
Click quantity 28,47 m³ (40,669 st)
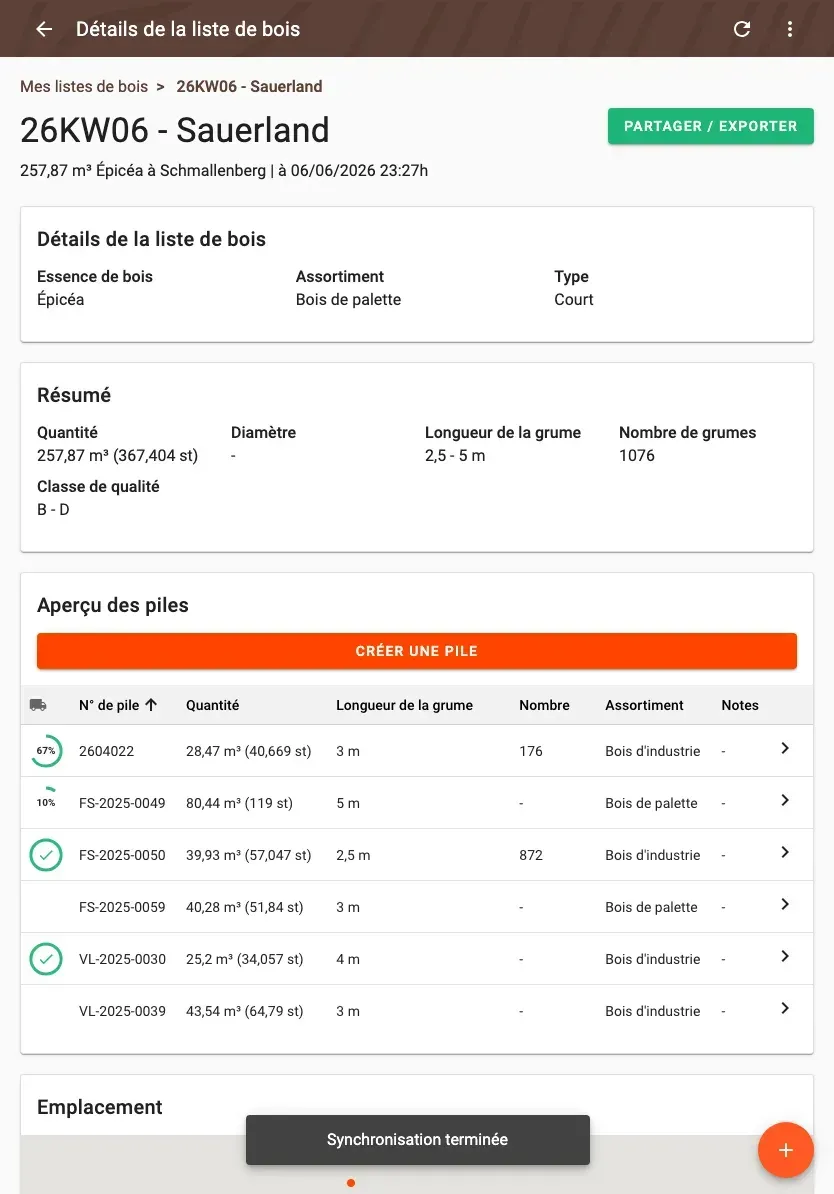tap(248, 751)
